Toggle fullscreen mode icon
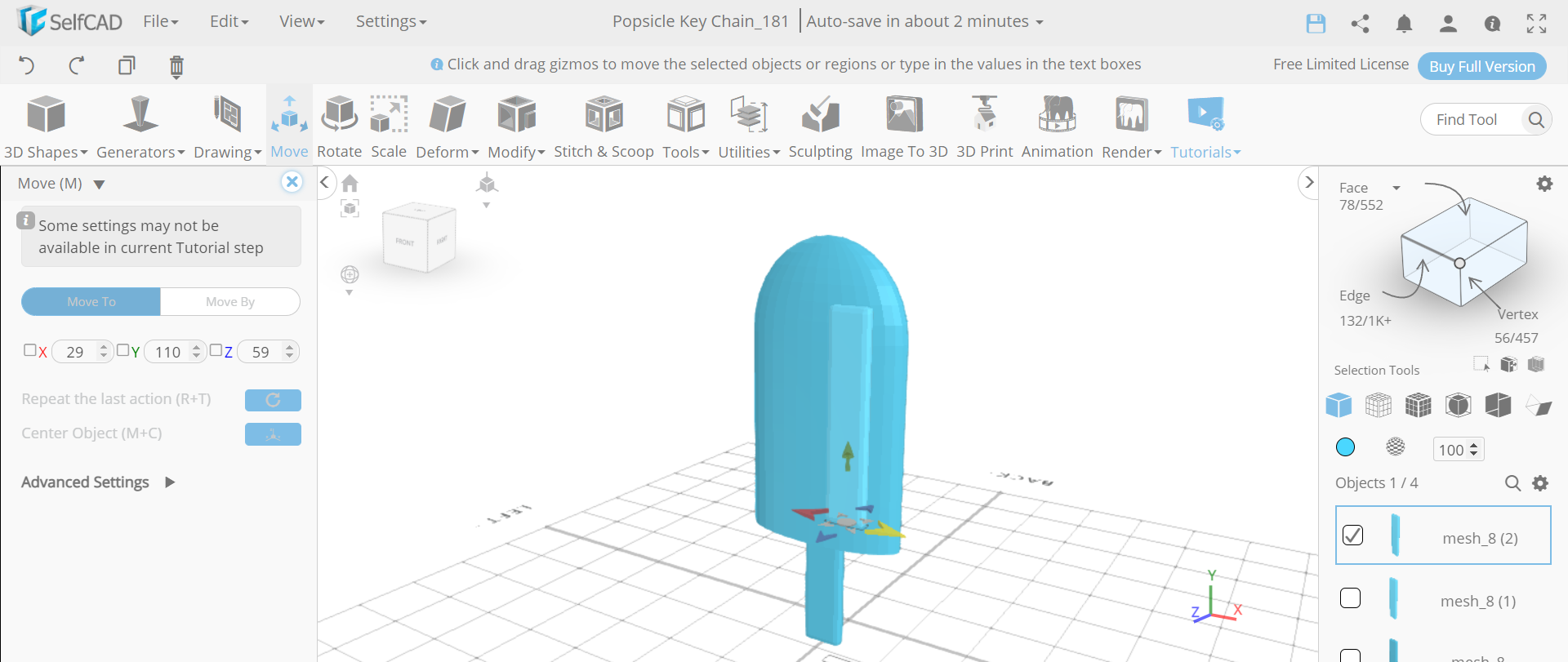 (1536, 24)
